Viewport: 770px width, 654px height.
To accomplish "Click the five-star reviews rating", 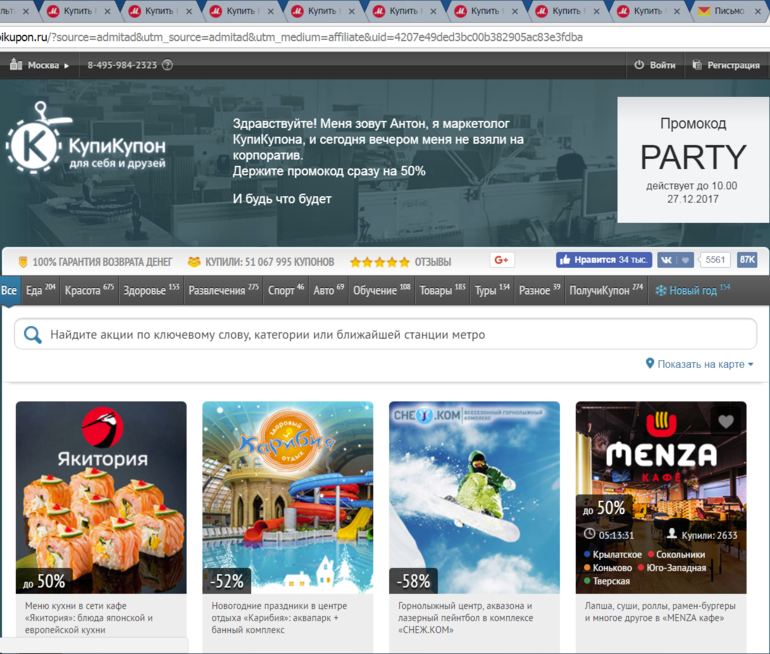I will tap(378, 262).
